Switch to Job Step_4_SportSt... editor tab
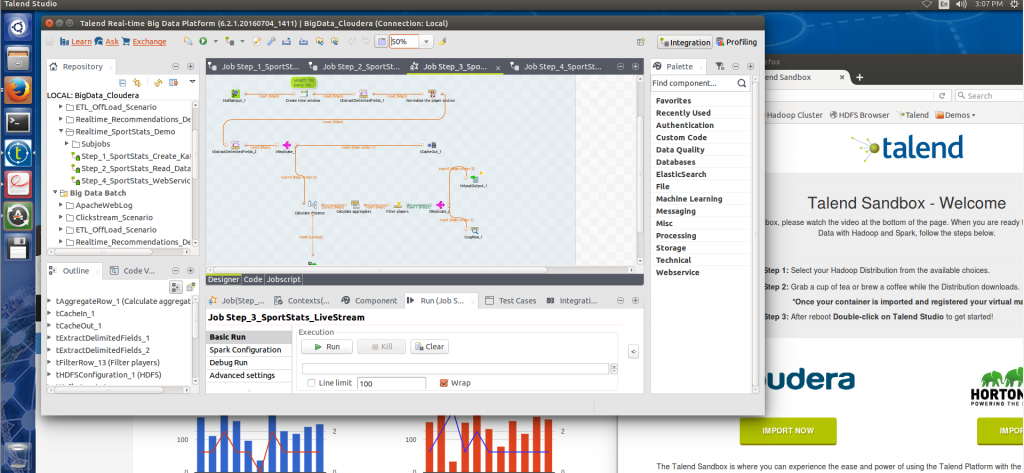Image resolution: width=1024 pixels, height=473 pixels. coord(558,66)
